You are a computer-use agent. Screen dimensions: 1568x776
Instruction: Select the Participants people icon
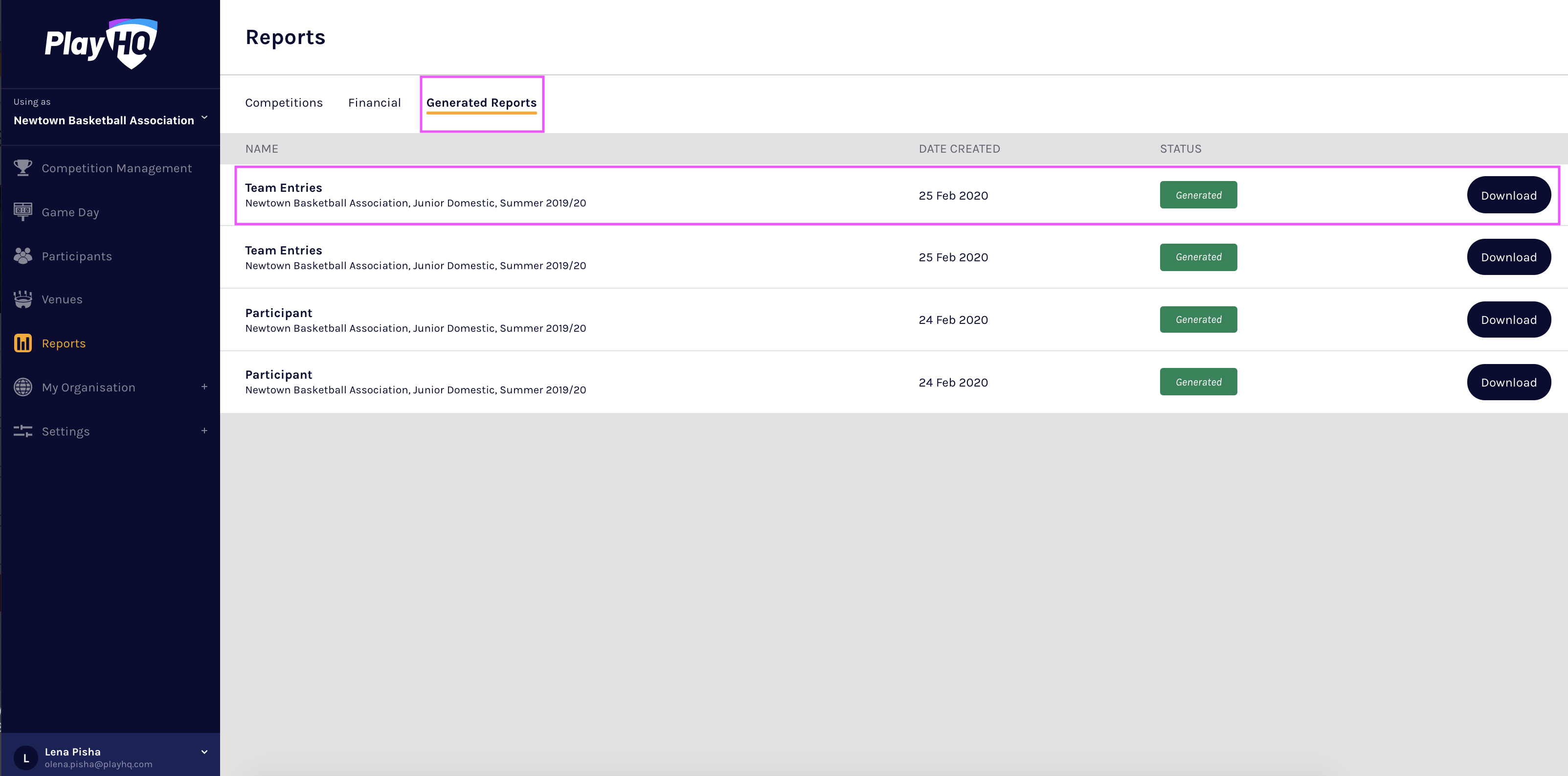click(23, 256)
